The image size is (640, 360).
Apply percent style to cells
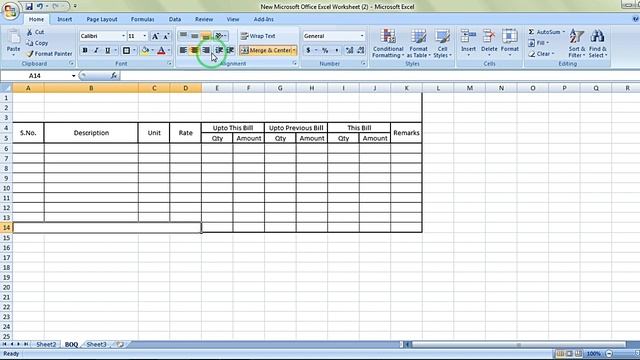(x=325, y=50)
